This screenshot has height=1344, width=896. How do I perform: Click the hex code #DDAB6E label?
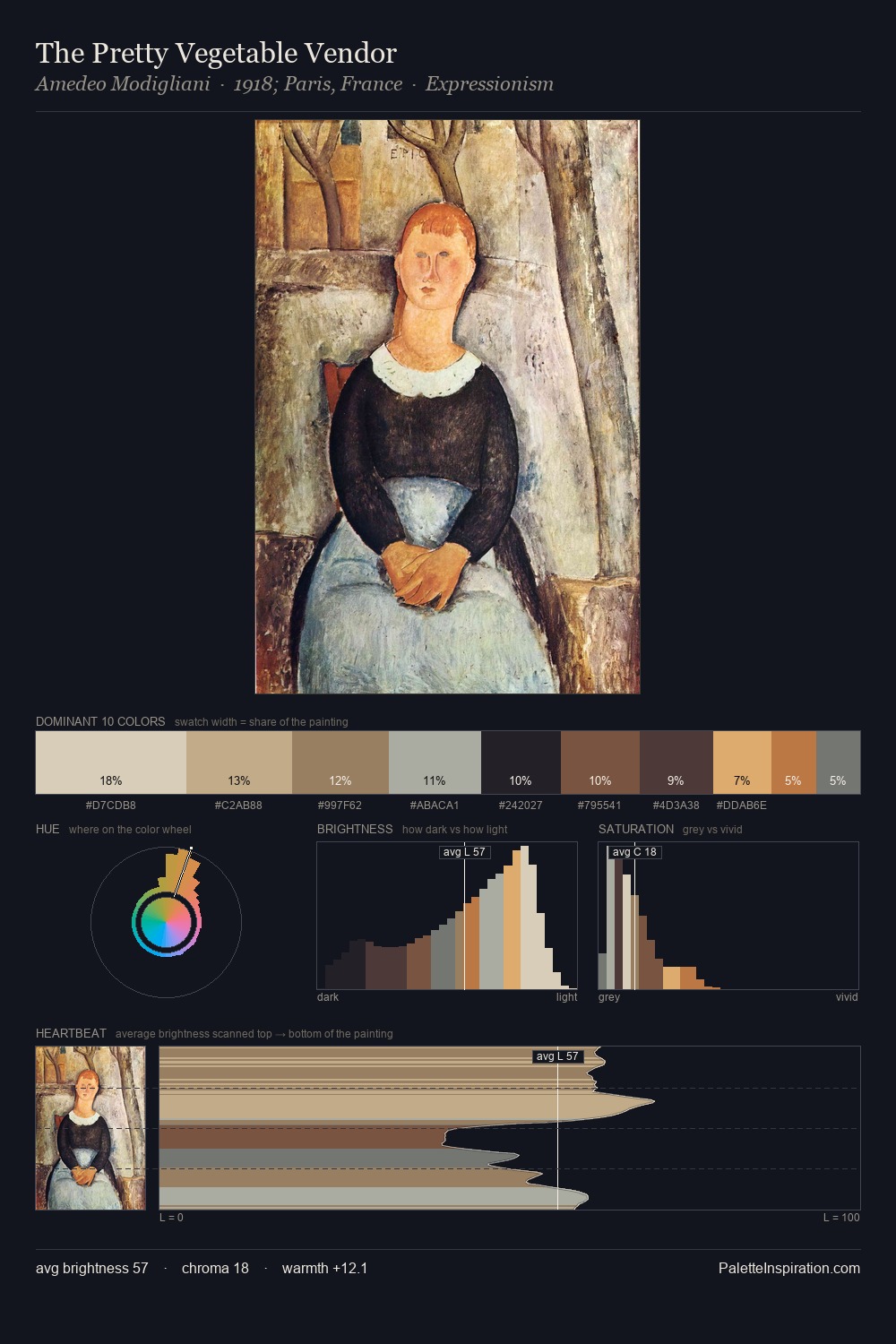[742, 806]
